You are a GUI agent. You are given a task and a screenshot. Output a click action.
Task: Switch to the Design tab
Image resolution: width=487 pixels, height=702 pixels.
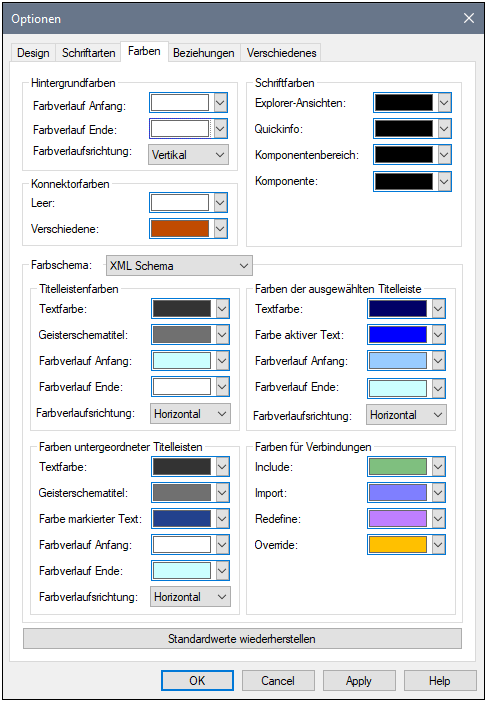coord(33,53)
